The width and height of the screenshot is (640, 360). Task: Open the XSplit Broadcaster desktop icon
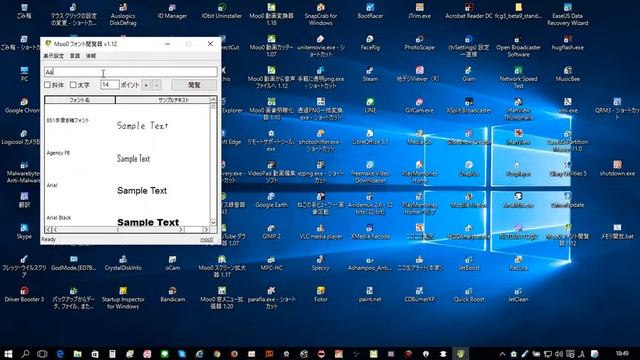pos(469,106)
